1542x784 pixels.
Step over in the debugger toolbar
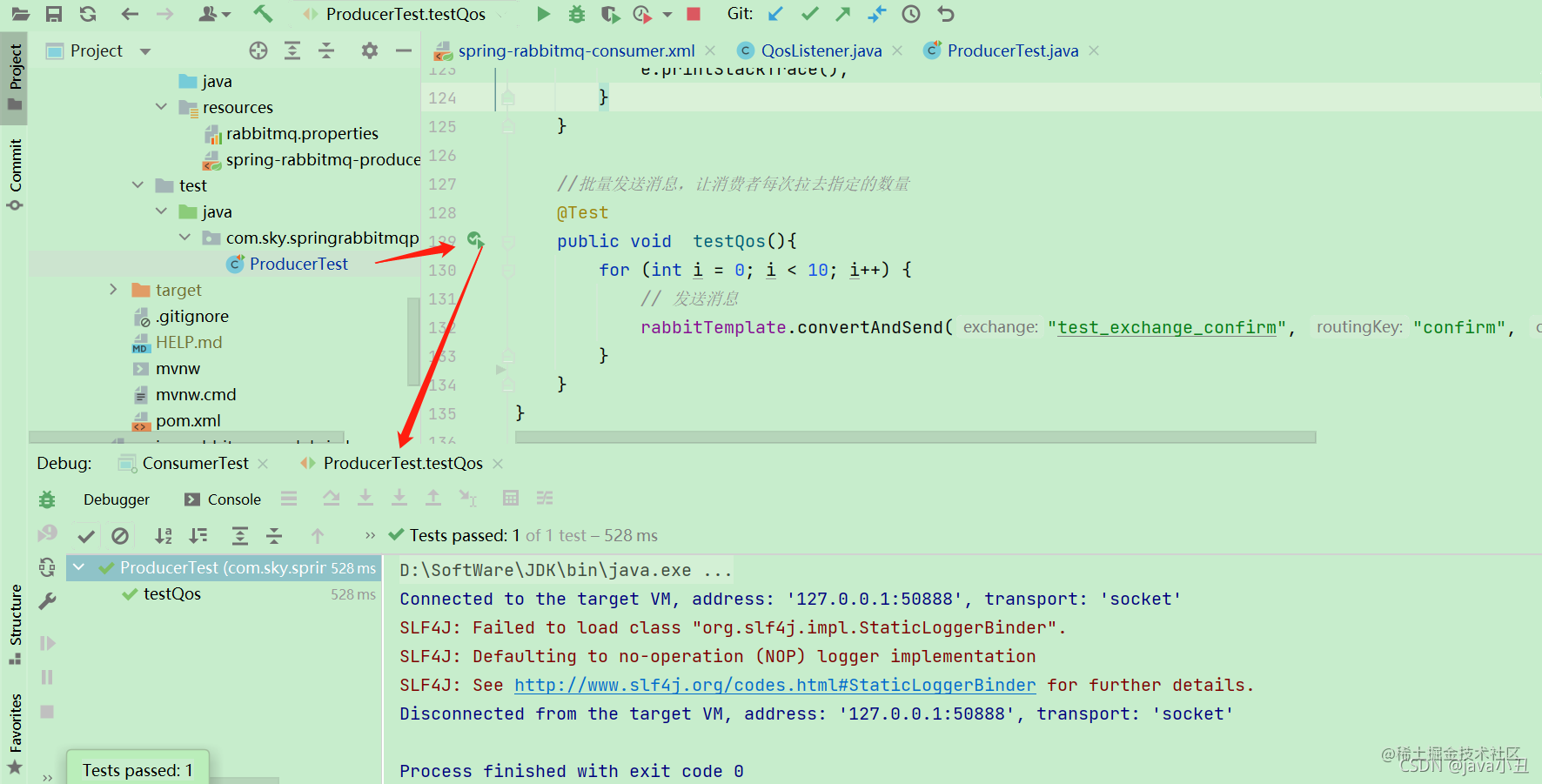click(332, 498)
